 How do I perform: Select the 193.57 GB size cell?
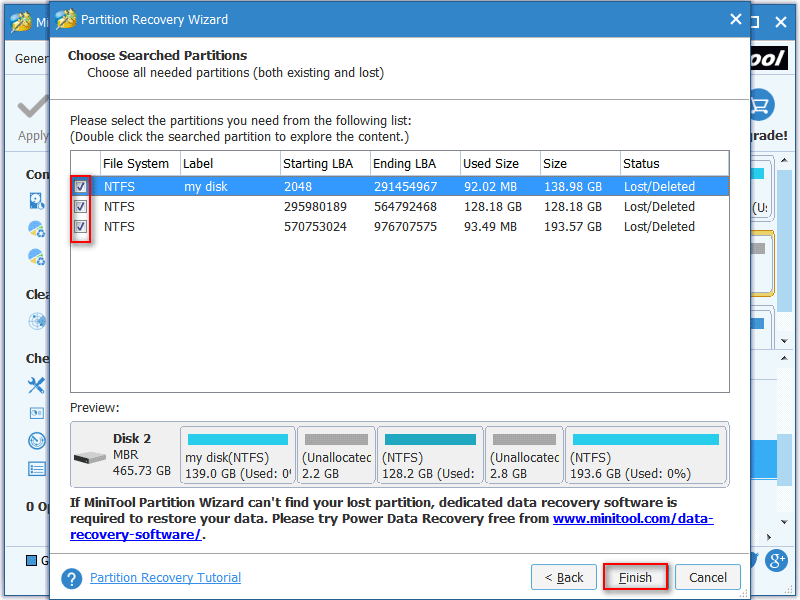573,227
